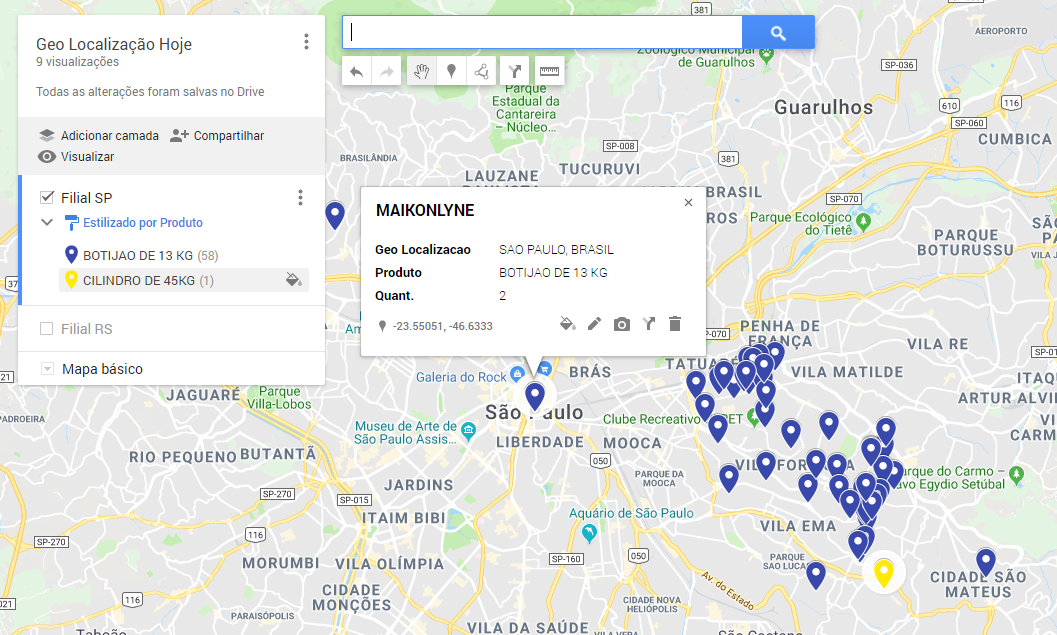Click the add directions tool

[515, 71]
